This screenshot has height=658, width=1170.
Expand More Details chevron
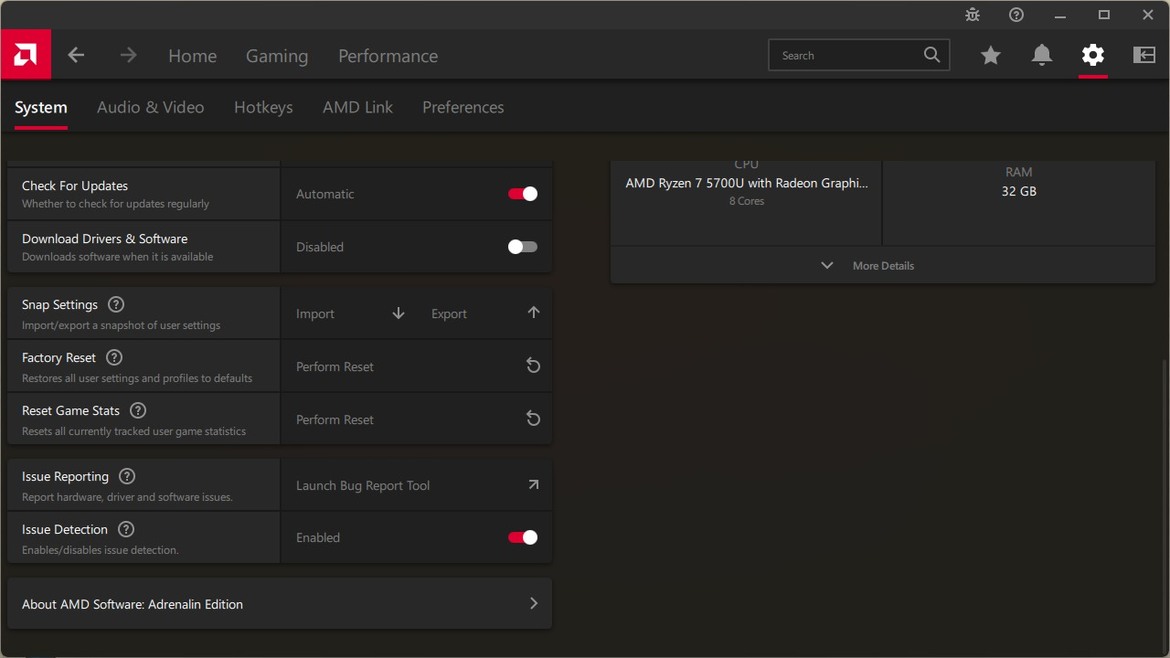(827, 266)
